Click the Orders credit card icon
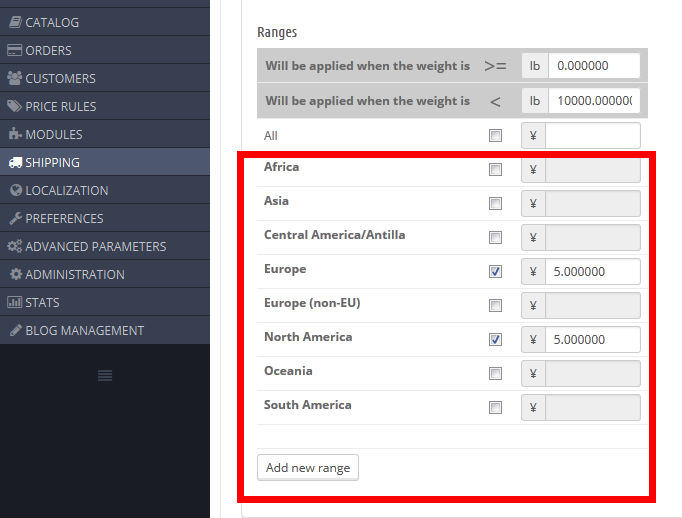This screenshot has height=518, width=682. click(15, 50)
